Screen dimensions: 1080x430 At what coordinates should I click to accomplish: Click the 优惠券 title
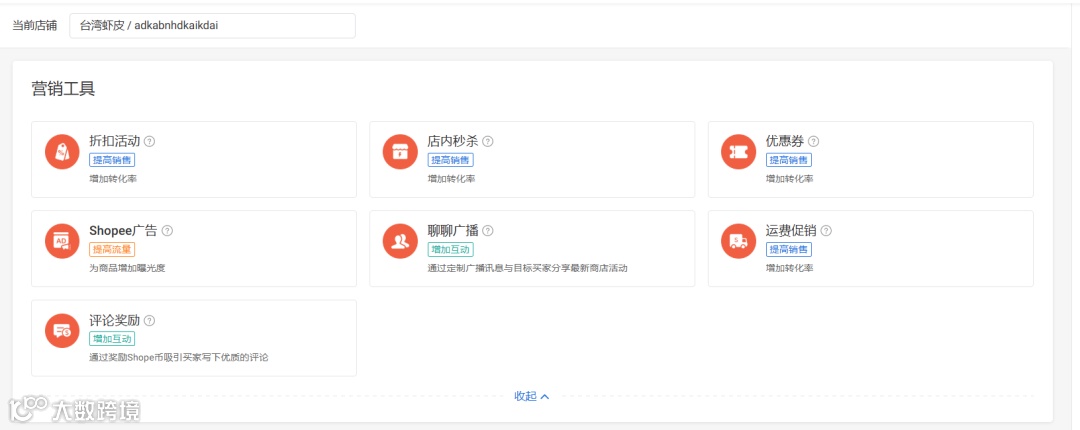point(785,141)
